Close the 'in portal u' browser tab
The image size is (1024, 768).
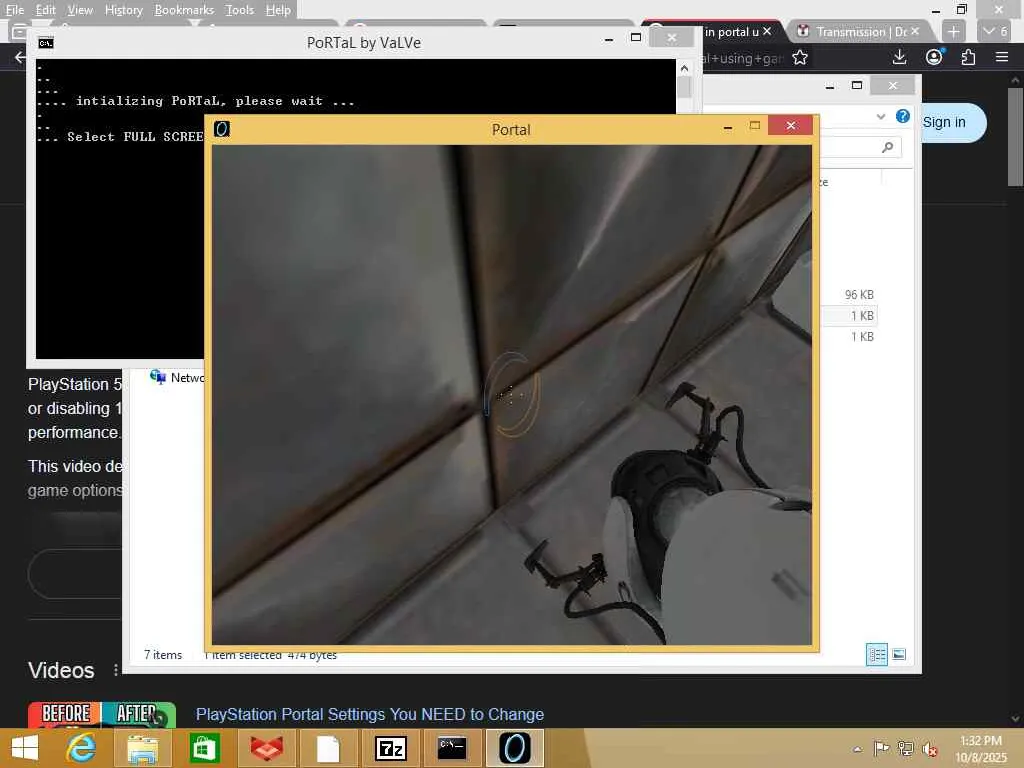pyautogui.click(x=767, y=31)
